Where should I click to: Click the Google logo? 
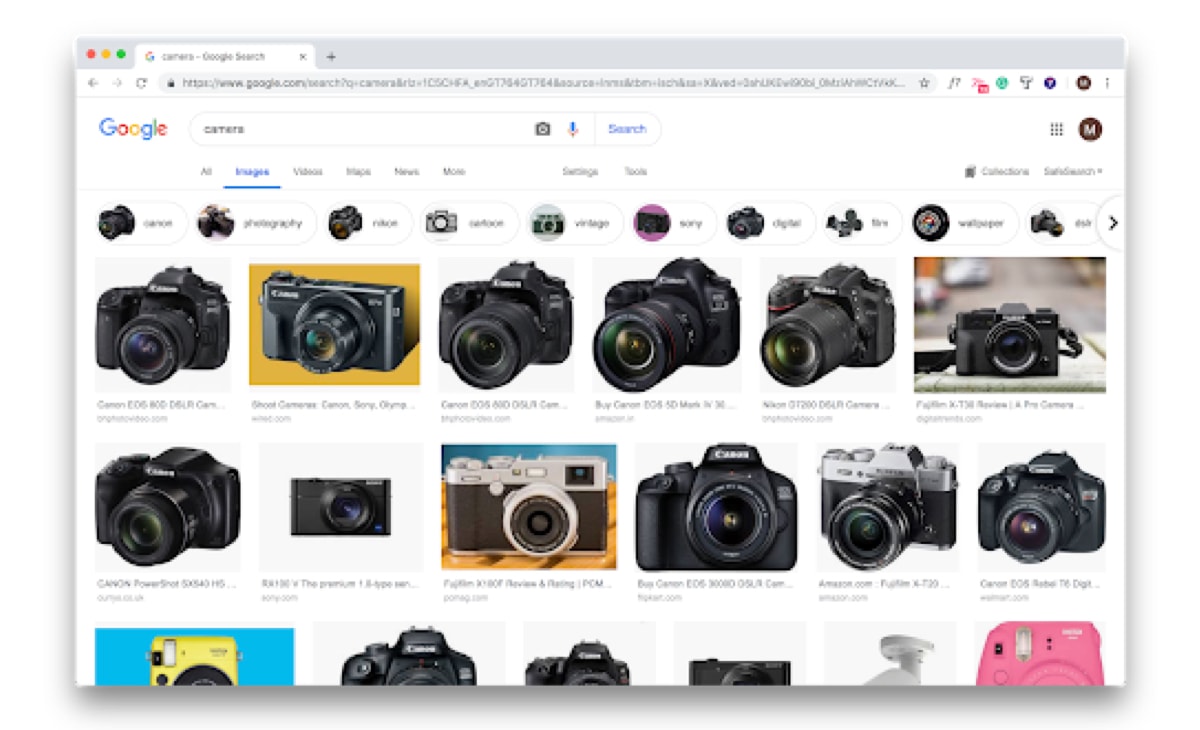point(134,129)
